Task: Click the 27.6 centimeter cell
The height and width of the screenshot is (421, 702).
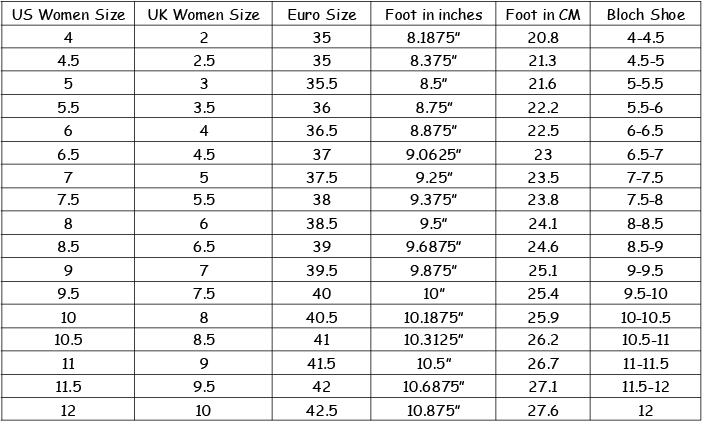Action: coord(543,410)
